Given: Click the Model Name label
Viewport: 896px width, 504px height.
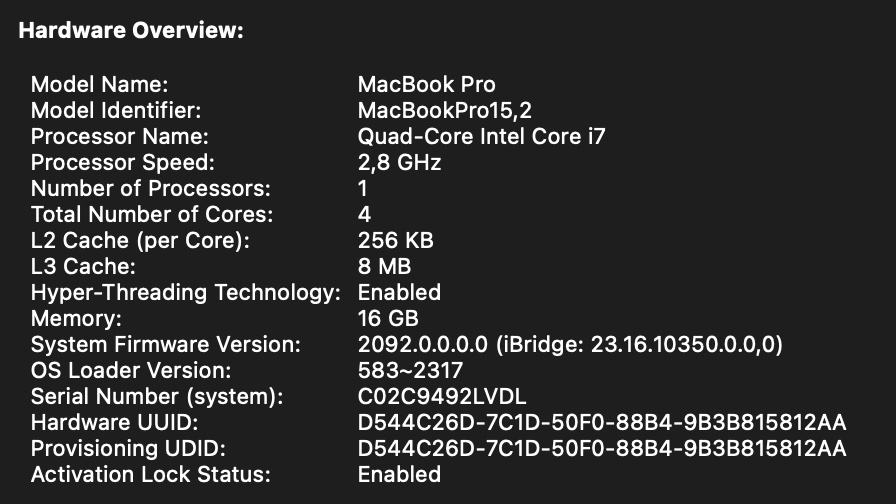Looking at the screenshot, I should pyautogui.click(x=100, y=84).
